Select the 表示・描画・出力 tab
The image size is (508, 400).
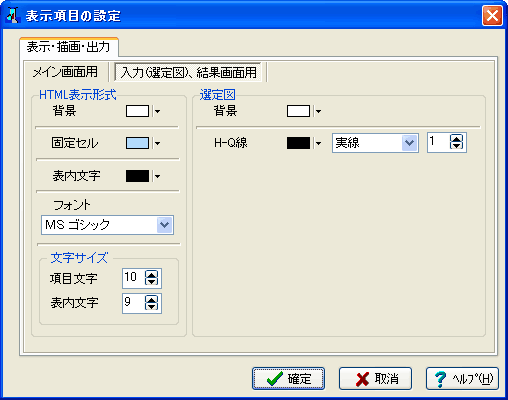(68, 47)
